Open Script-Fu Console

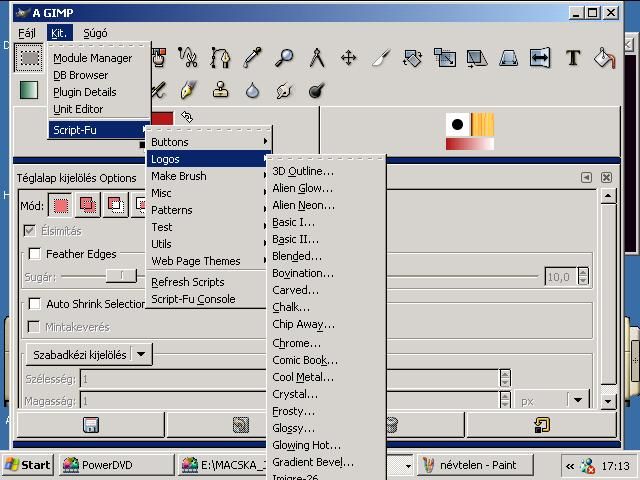pos(209,299)
